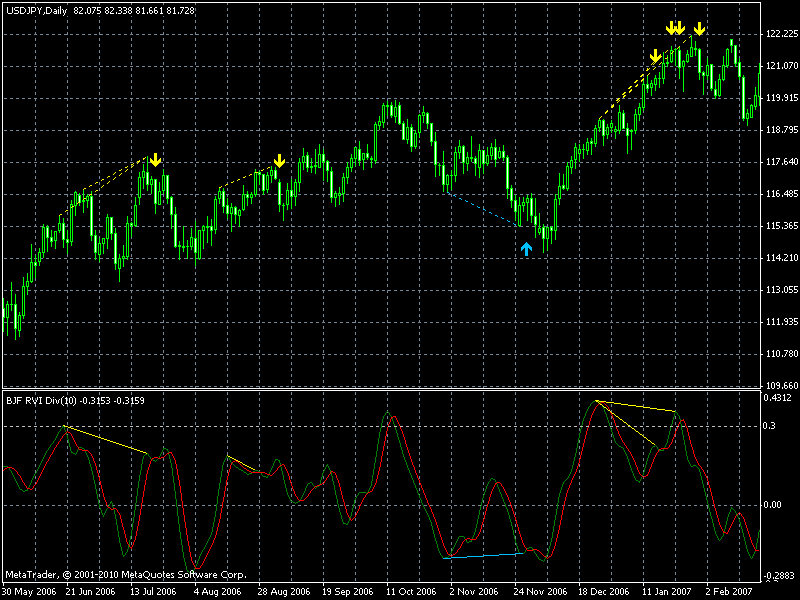800x600 pixels.
Task: Click the 0.4312 indicator scale value
Action: tap(779, 397)
